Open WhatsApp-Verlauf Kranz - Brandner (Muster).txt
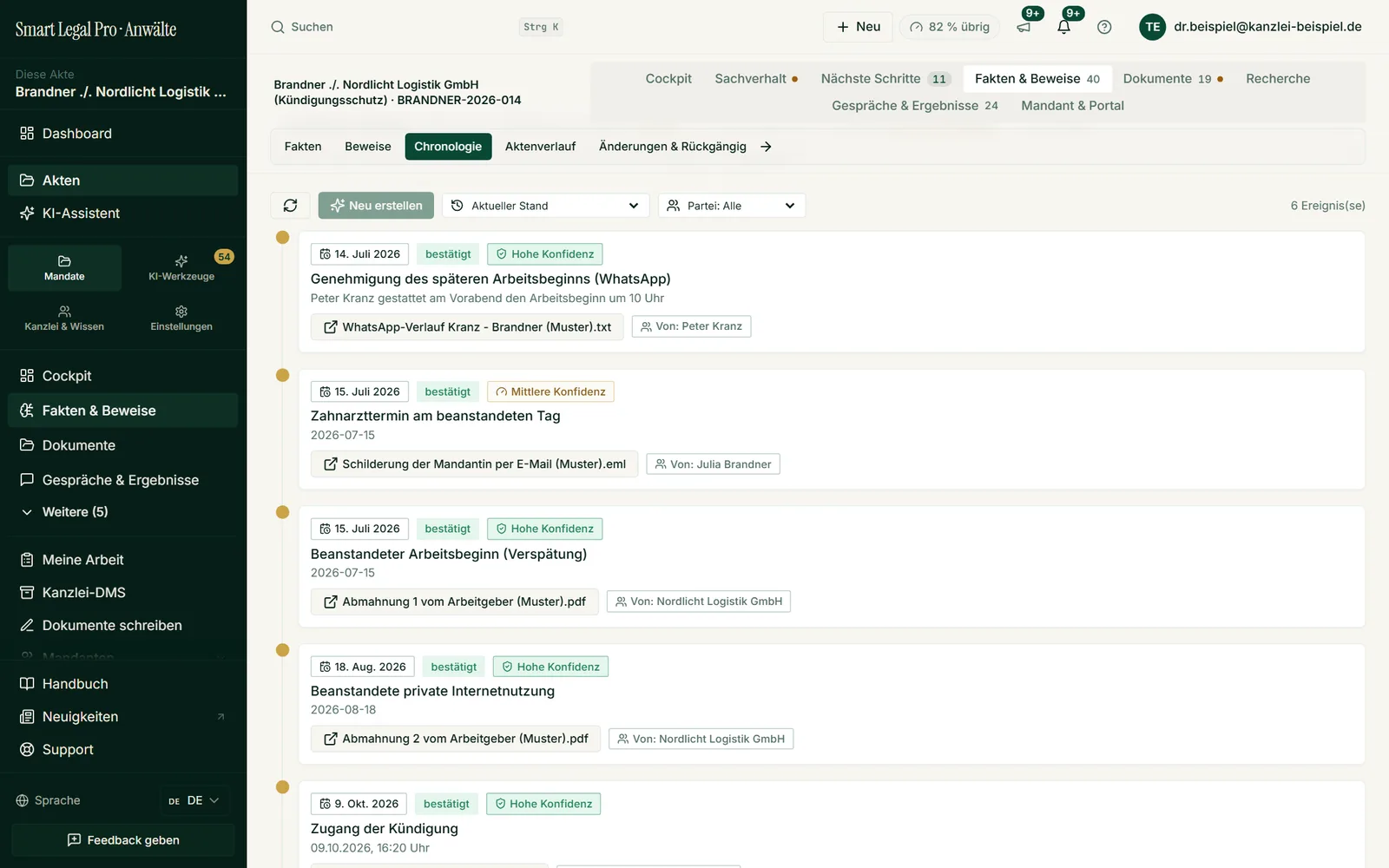1389x868 pixels. [467, 327]
